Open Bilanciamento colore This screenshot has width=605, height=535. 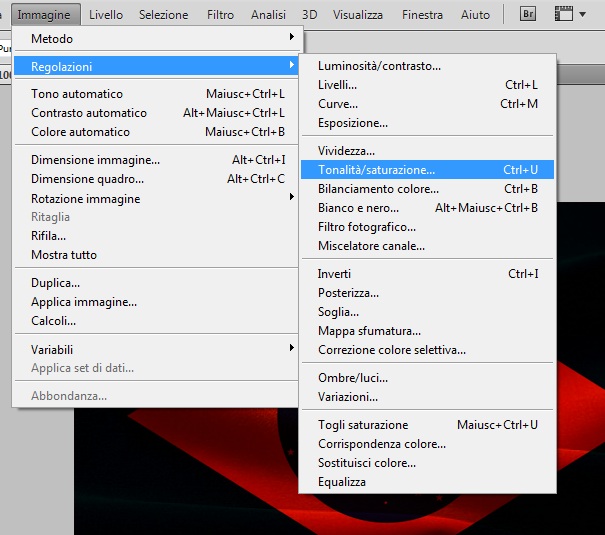(x=427, y=189)
